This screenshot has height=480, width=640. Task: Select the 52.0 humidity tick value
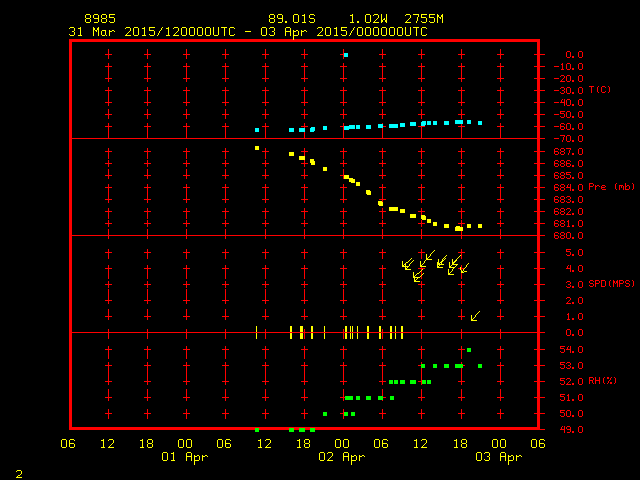point(571,382)
